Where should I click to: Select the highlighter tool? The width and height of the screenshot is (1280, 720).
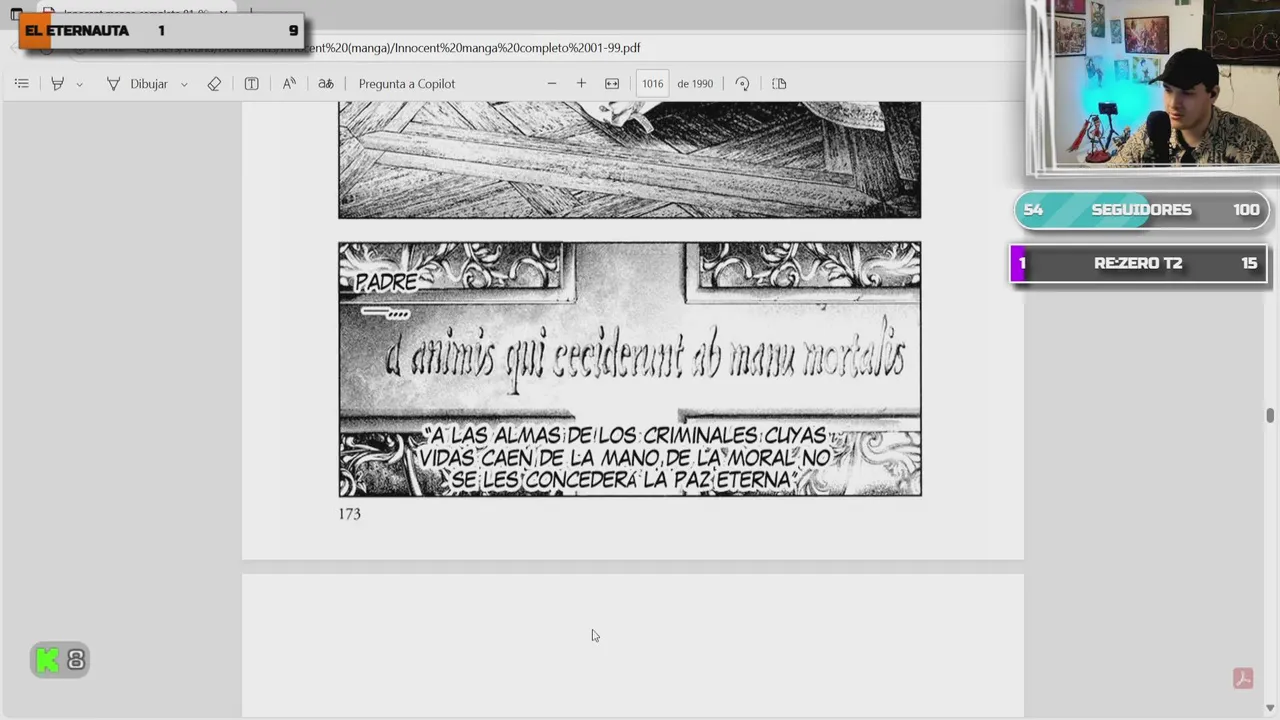coord(57,84)
